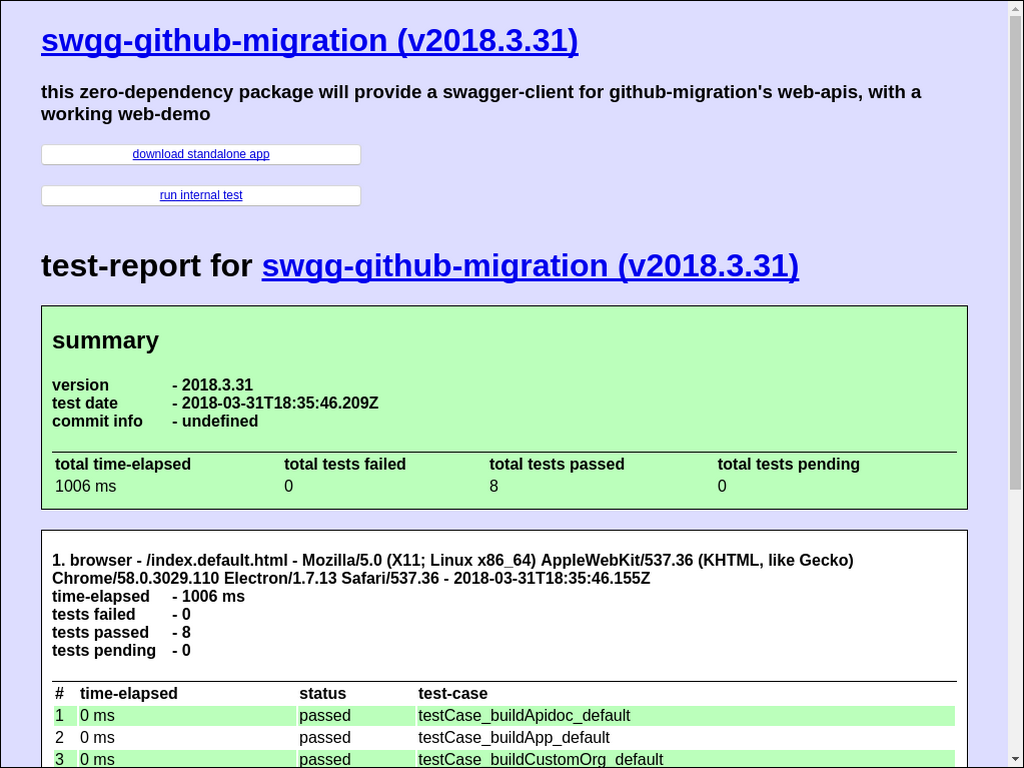
Task: Click the tests pending label in browser section
Action: [x=104, y=650]
